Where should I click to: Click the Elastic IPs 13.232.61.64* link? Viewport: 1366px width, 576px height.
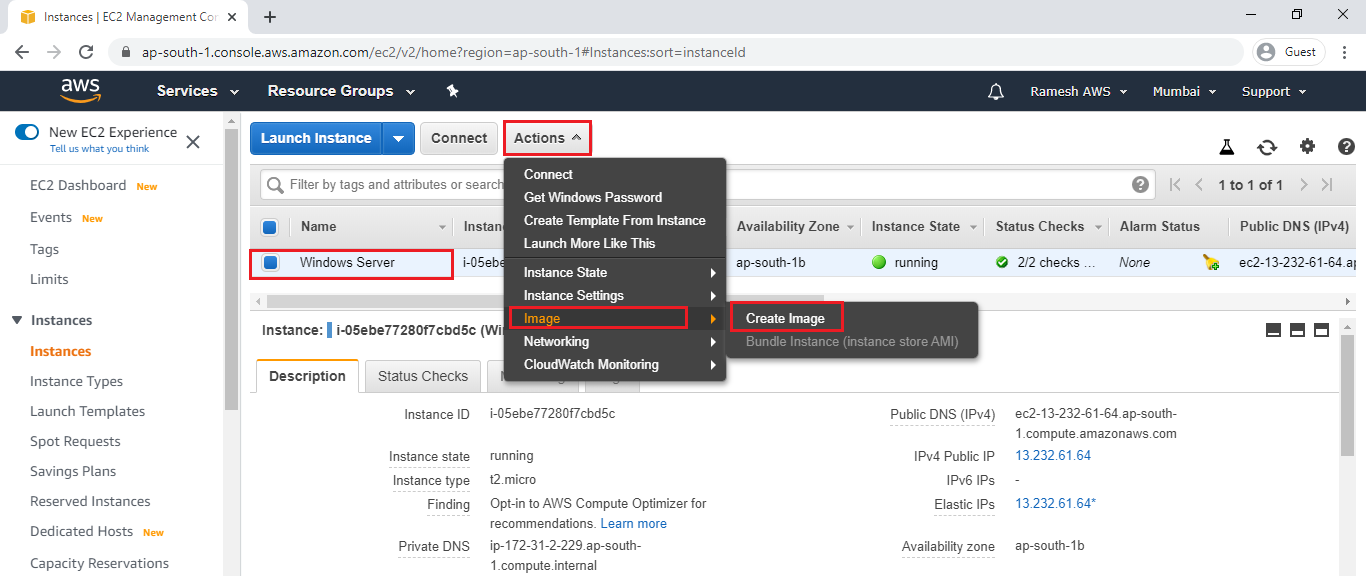click(x=1055, y=503)
